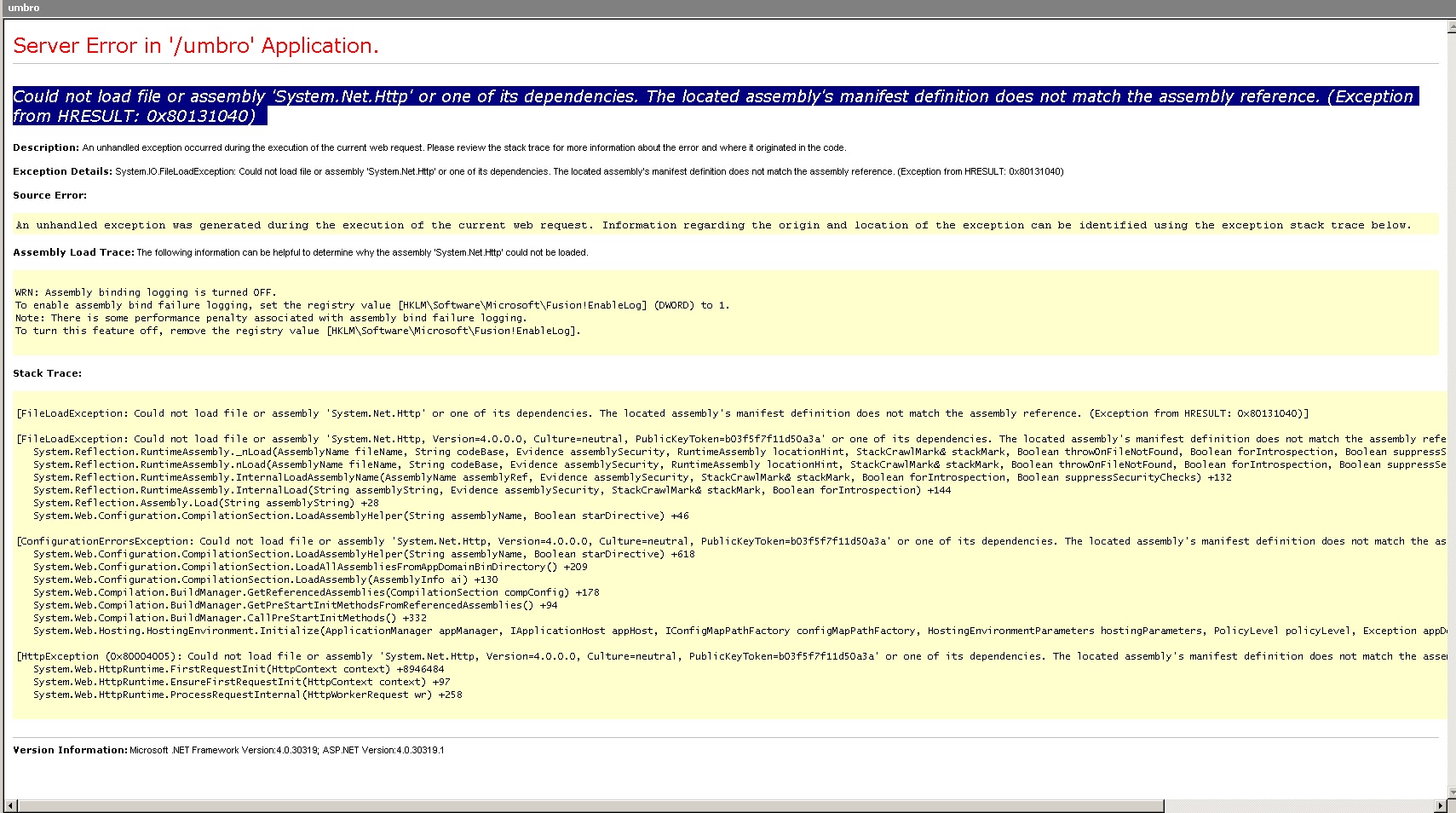Click the 'An unhandled exception was generated' text
Viewport: 1456px width, 813px height.
pyautogui.click(x=714, y=225)
